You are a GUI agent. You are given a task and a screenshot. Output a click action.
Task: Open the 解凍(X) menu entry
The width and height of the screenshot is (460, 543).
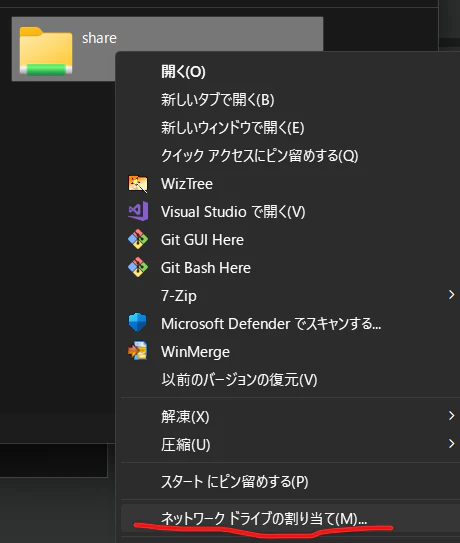click(185, 417)
